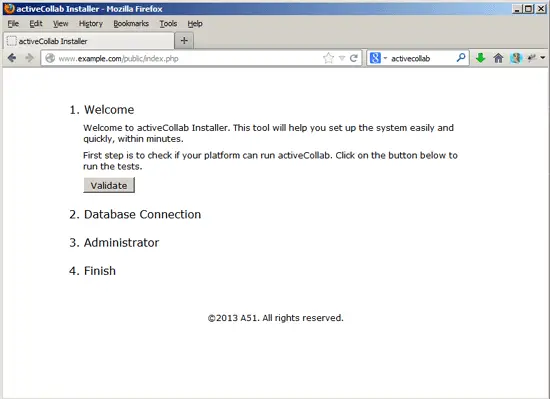Go back with the back arrow

coord(12,58)
